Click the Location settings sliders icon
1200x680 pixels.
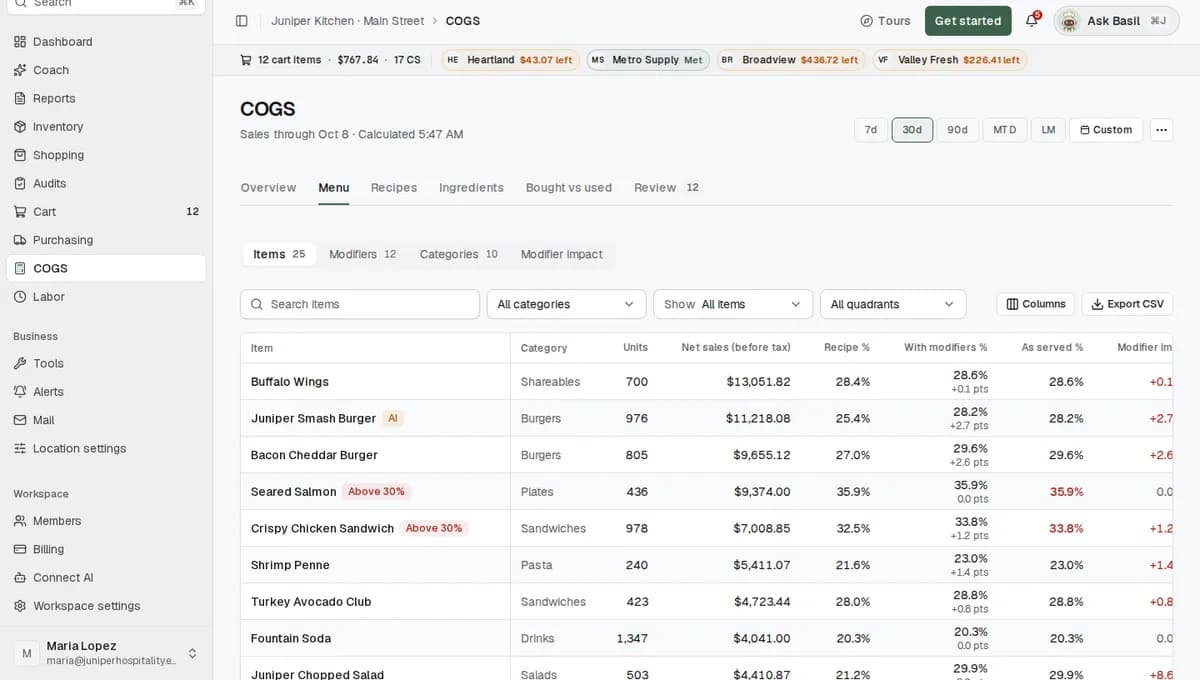20,449
